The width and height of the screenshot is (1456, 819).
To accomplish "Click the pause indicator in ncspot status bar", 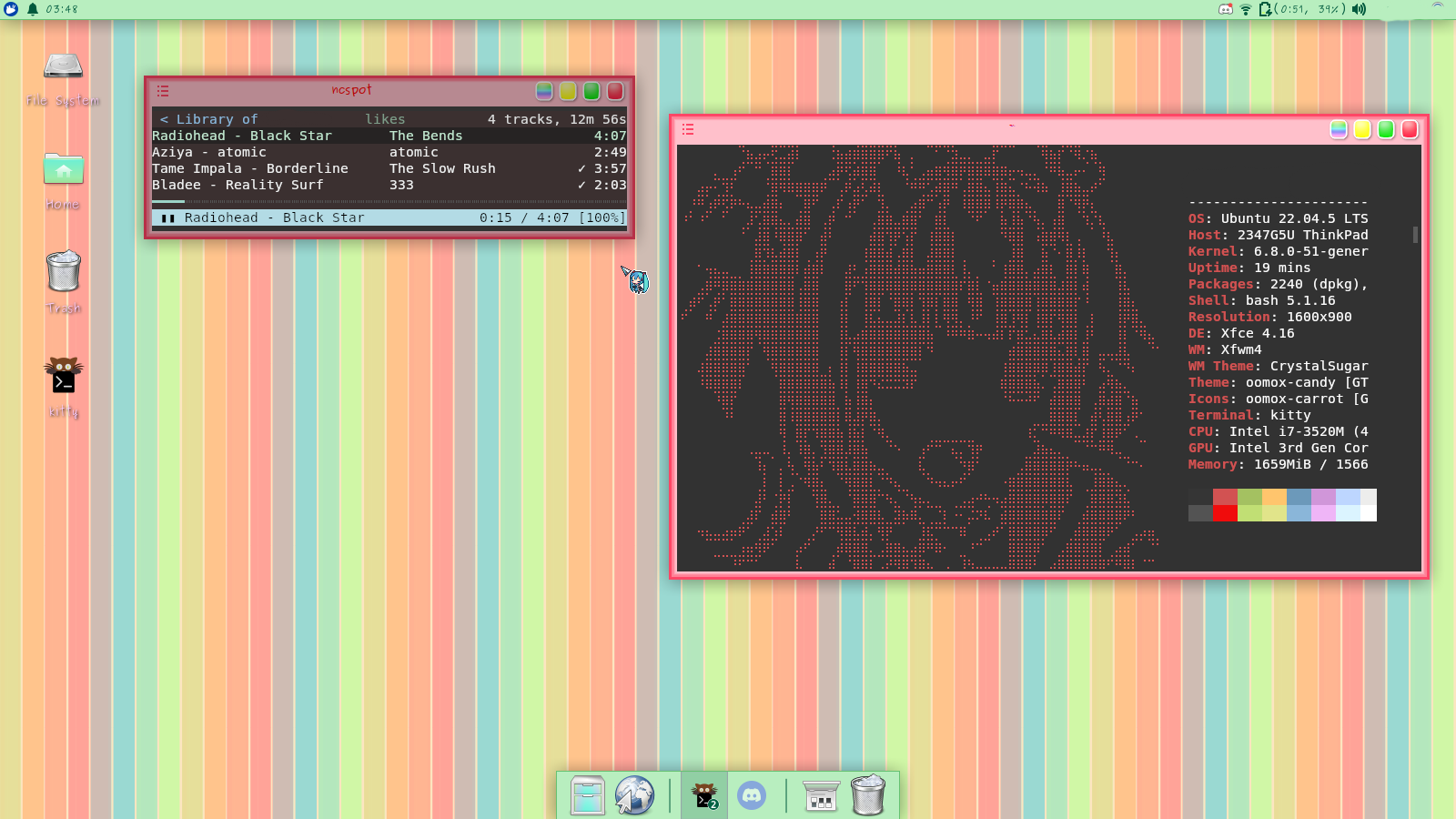I will [x=167, y=218].
